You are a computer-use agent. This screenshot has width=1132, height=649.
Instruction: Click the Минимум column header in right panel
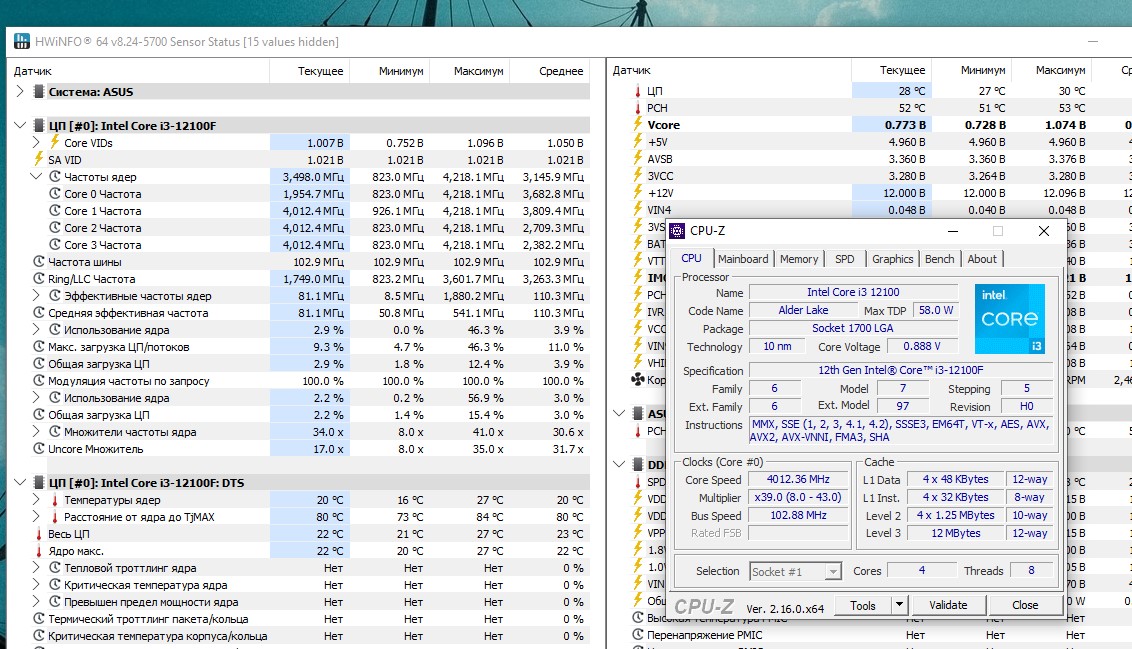click(971, 70)
